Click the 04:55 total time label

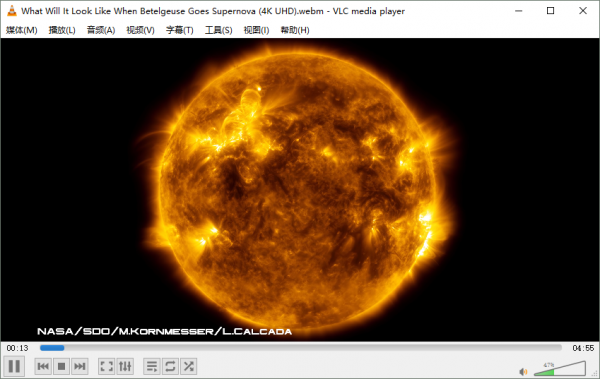[x=583, y=348]
